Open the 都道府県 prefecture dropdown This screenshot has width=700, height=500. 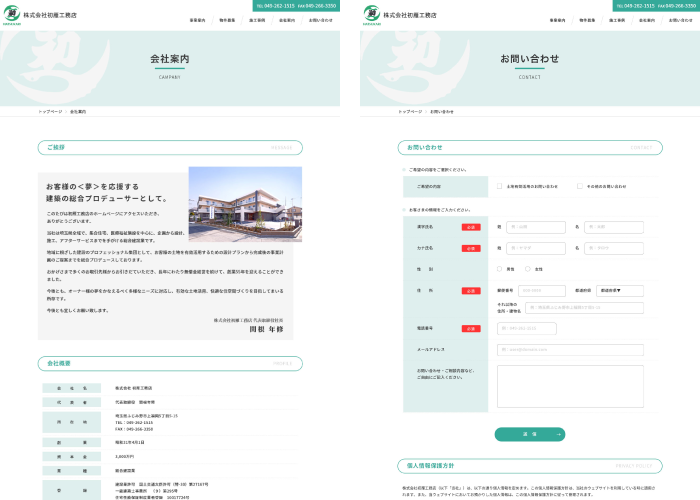tap(620, 291)
